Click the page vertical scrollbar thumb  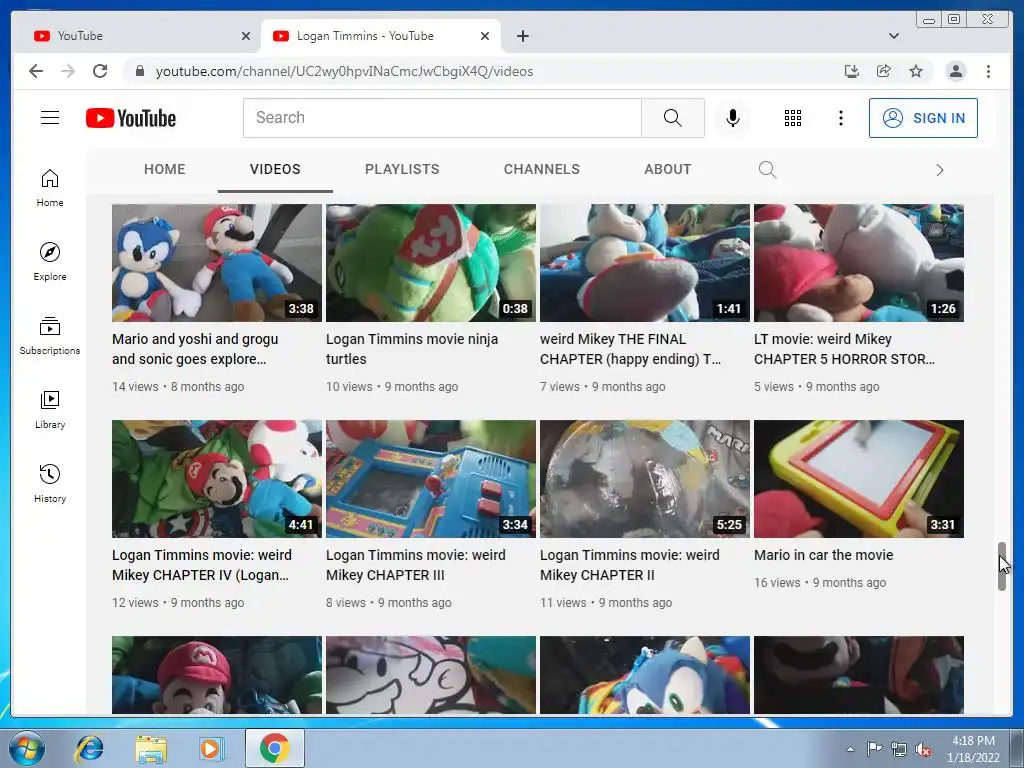point(1002,566)
